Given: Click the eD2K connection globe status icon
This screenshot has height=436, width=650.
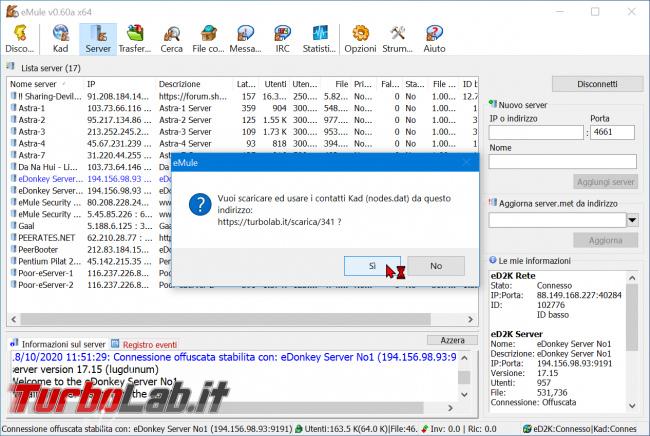Looking at the screenshot, I should 527,429.
